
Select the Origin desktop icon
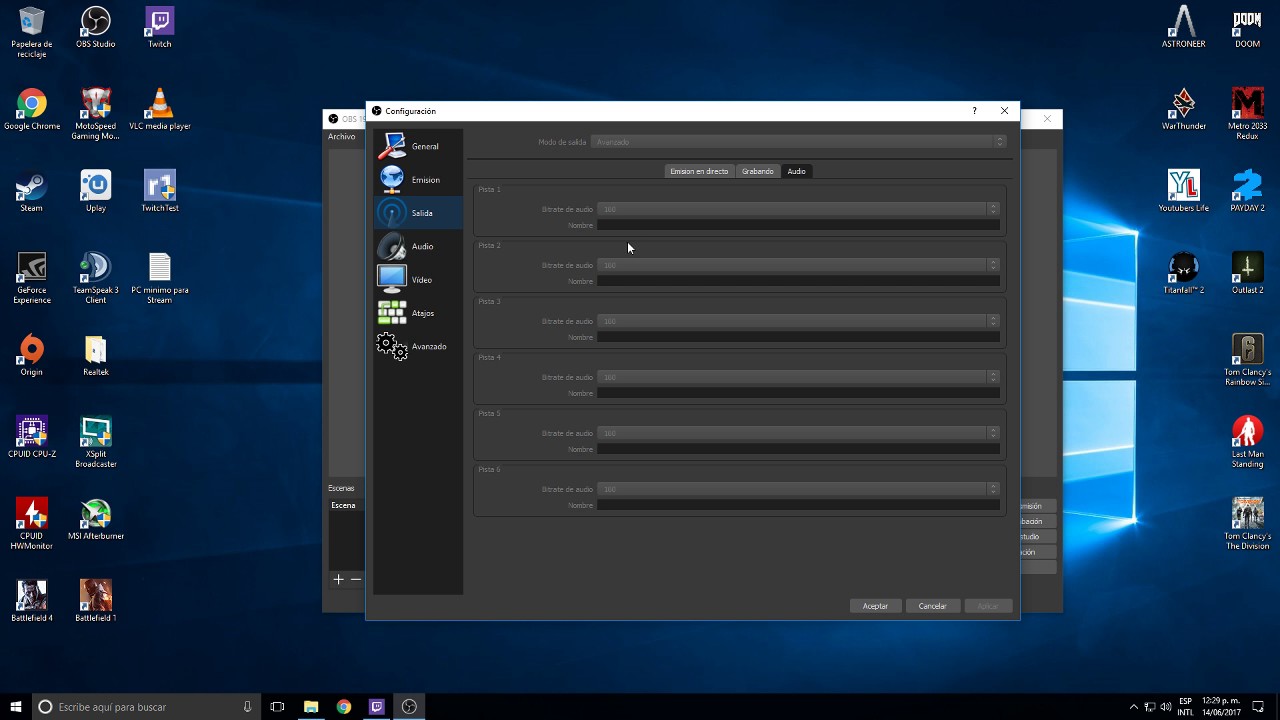coord(32,355)
